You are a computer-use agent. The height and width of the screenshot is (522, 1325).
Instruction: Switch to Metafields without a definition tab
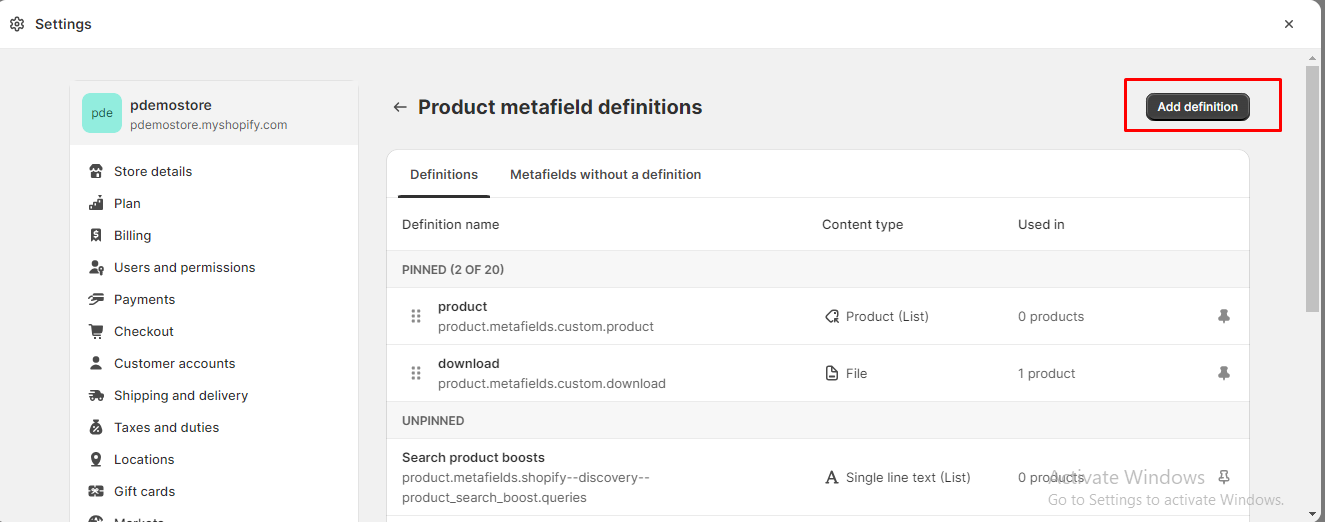click(x=605, y=174)
